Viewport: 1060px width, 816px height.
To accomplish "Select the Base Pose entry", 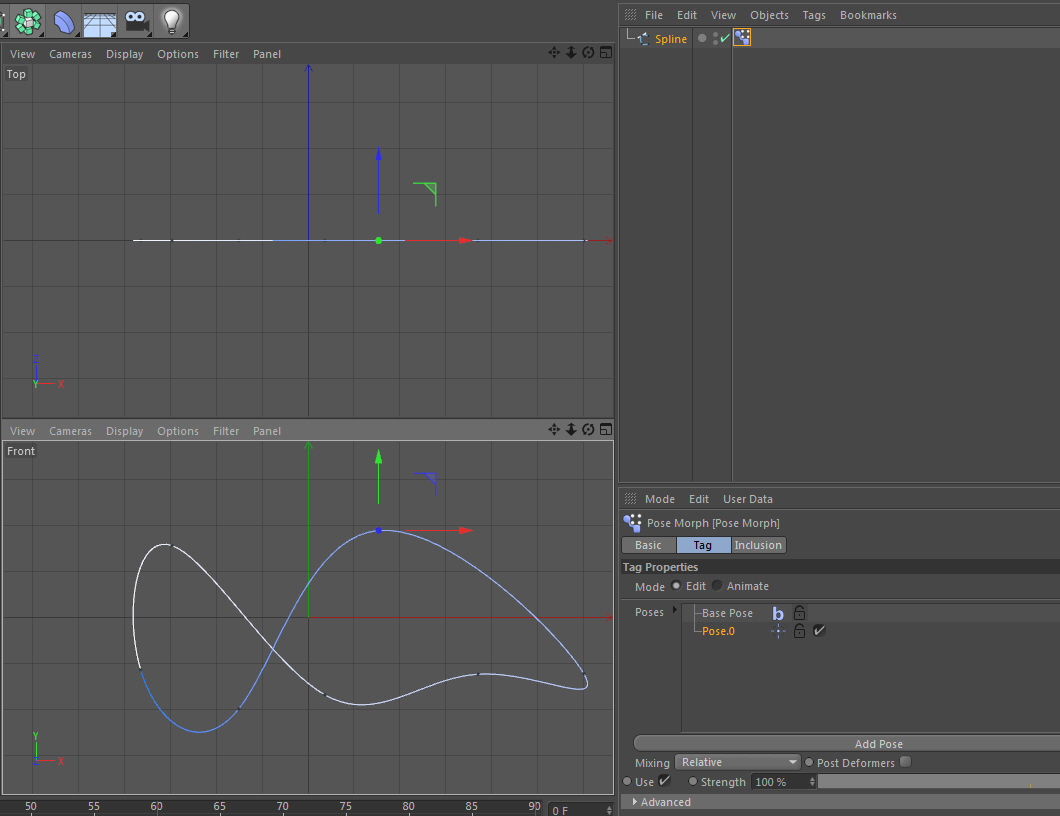I will (727, 613).
